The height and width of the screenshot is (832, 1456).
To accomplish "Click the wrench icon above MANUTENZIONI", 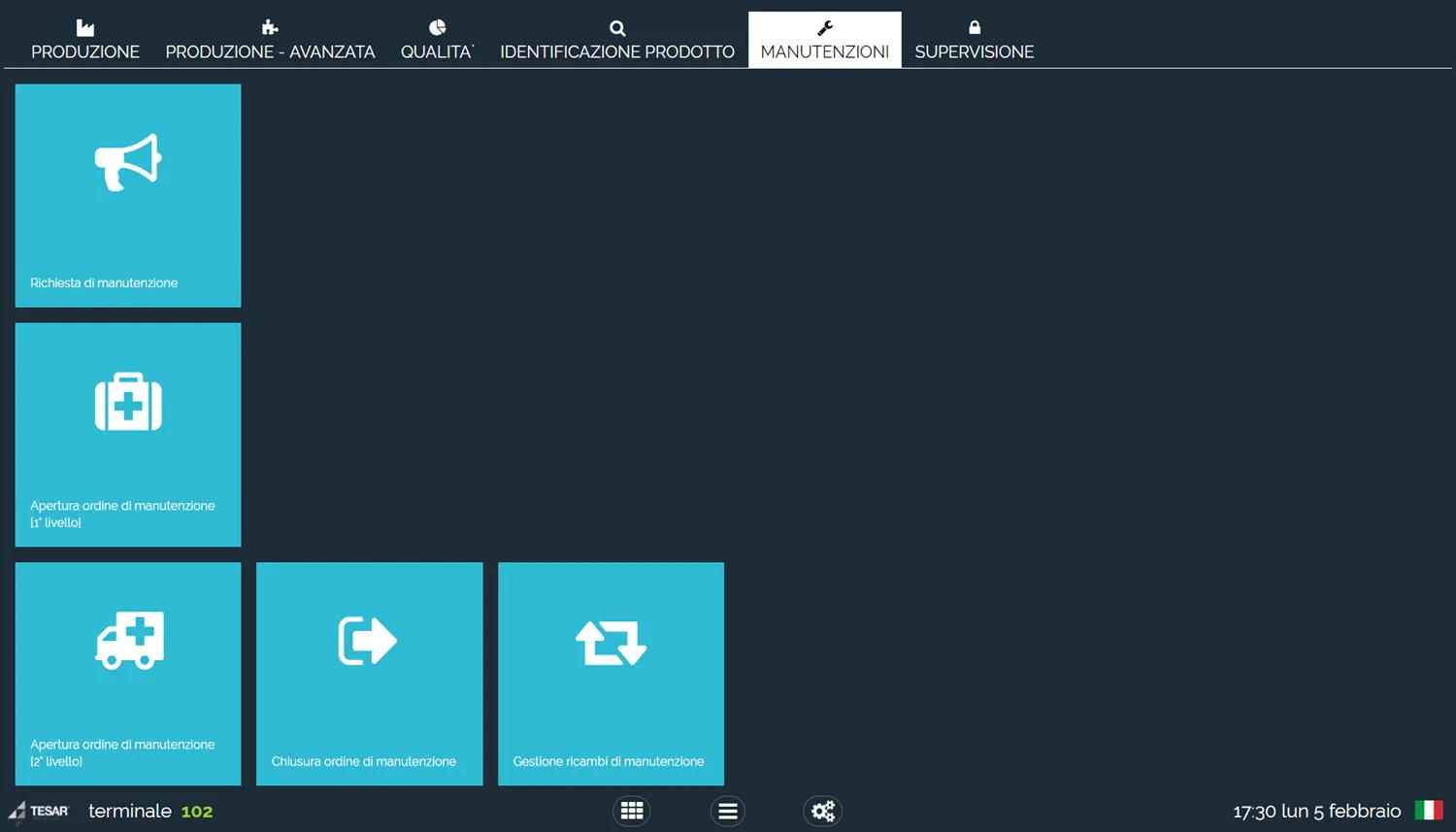I will point(825,28).
